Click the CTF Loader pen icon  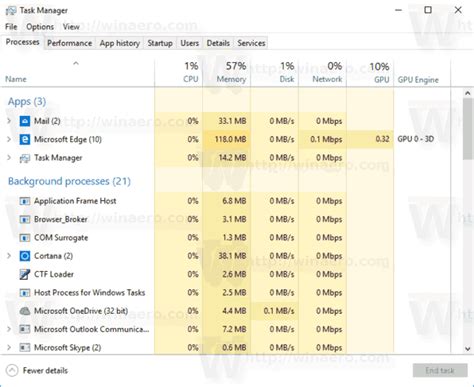(x=25, y=274)
